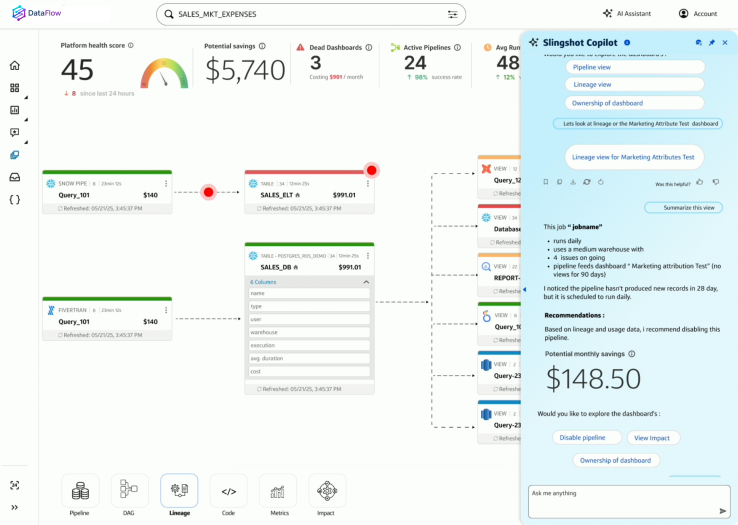Open the chart reports icon in sidebar
This screenshot has width=738, height=525.
click(15, 110)
